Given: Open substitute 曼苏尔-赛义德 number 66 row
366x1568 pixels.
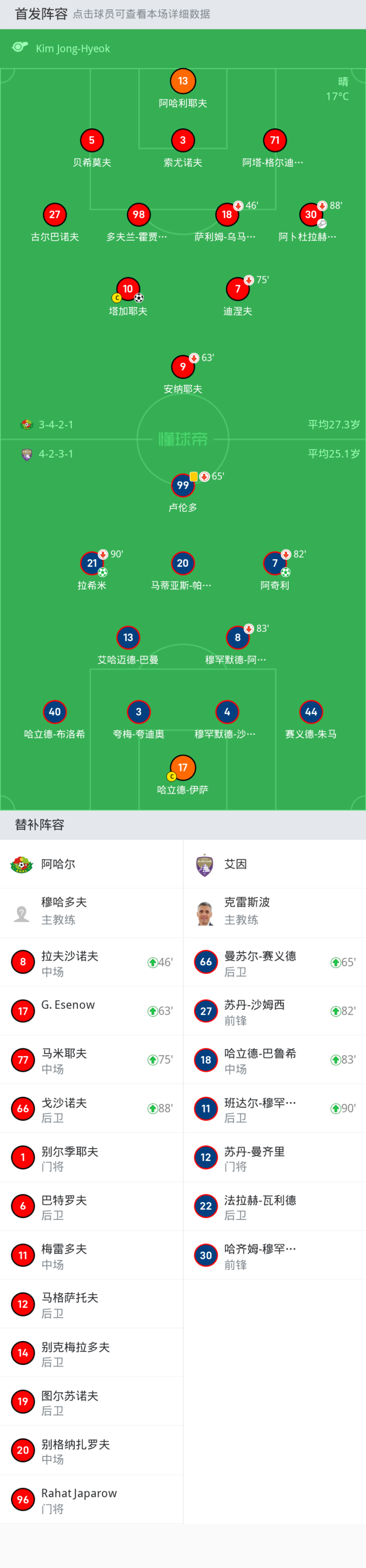Looking at the screenshot, I should point(275,962).
